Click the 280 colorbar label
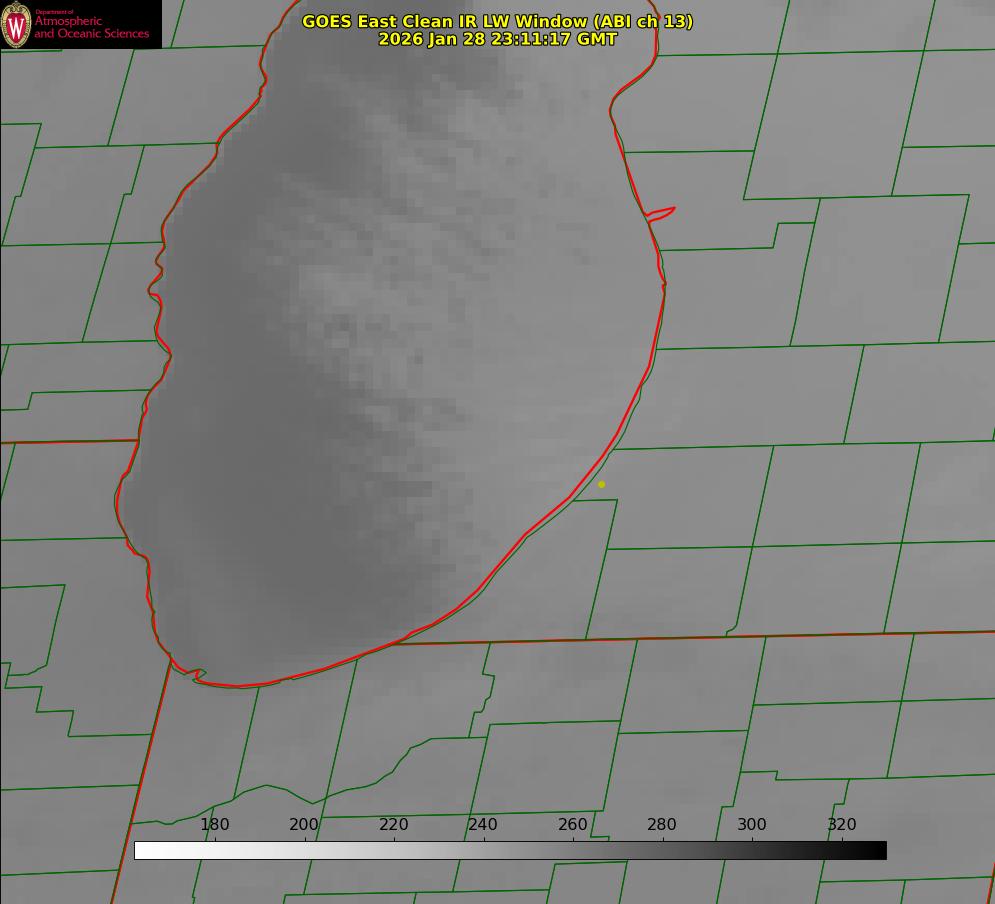 tap(662, 824)
